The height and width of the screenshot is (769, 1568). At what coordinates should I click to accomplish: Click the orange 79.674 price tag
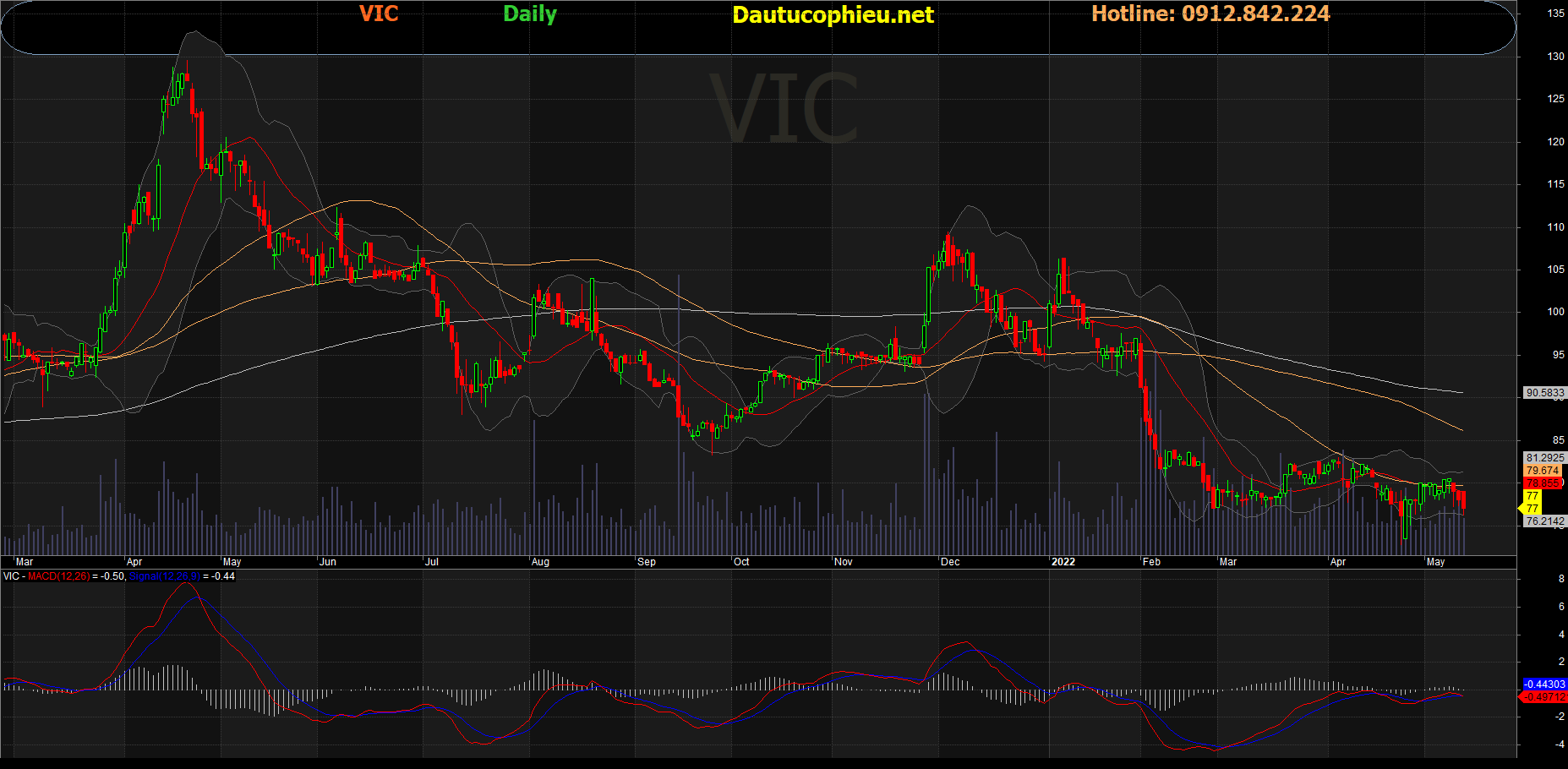pos(1543,471)
